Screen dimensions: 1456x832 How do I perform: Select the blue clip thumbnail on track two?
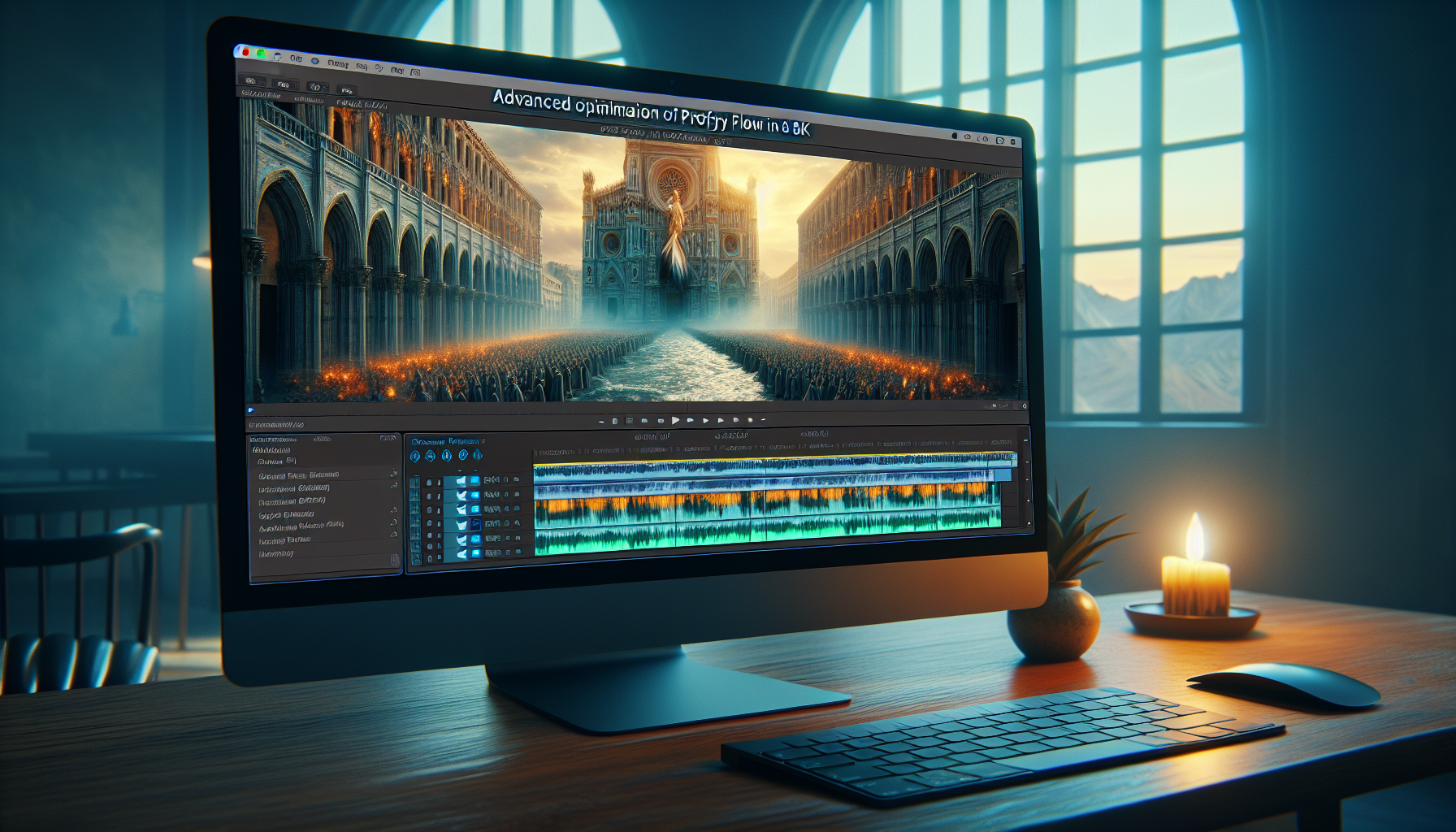[474, 496]
